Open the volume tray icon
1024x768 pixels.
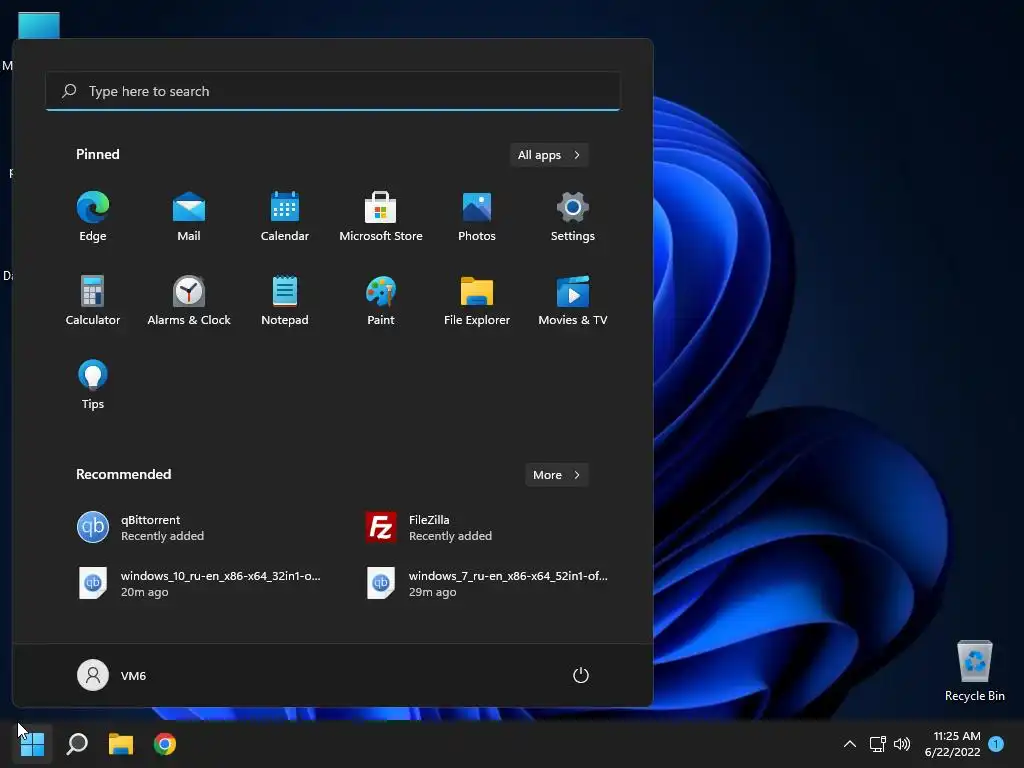[x=902, y=744]
